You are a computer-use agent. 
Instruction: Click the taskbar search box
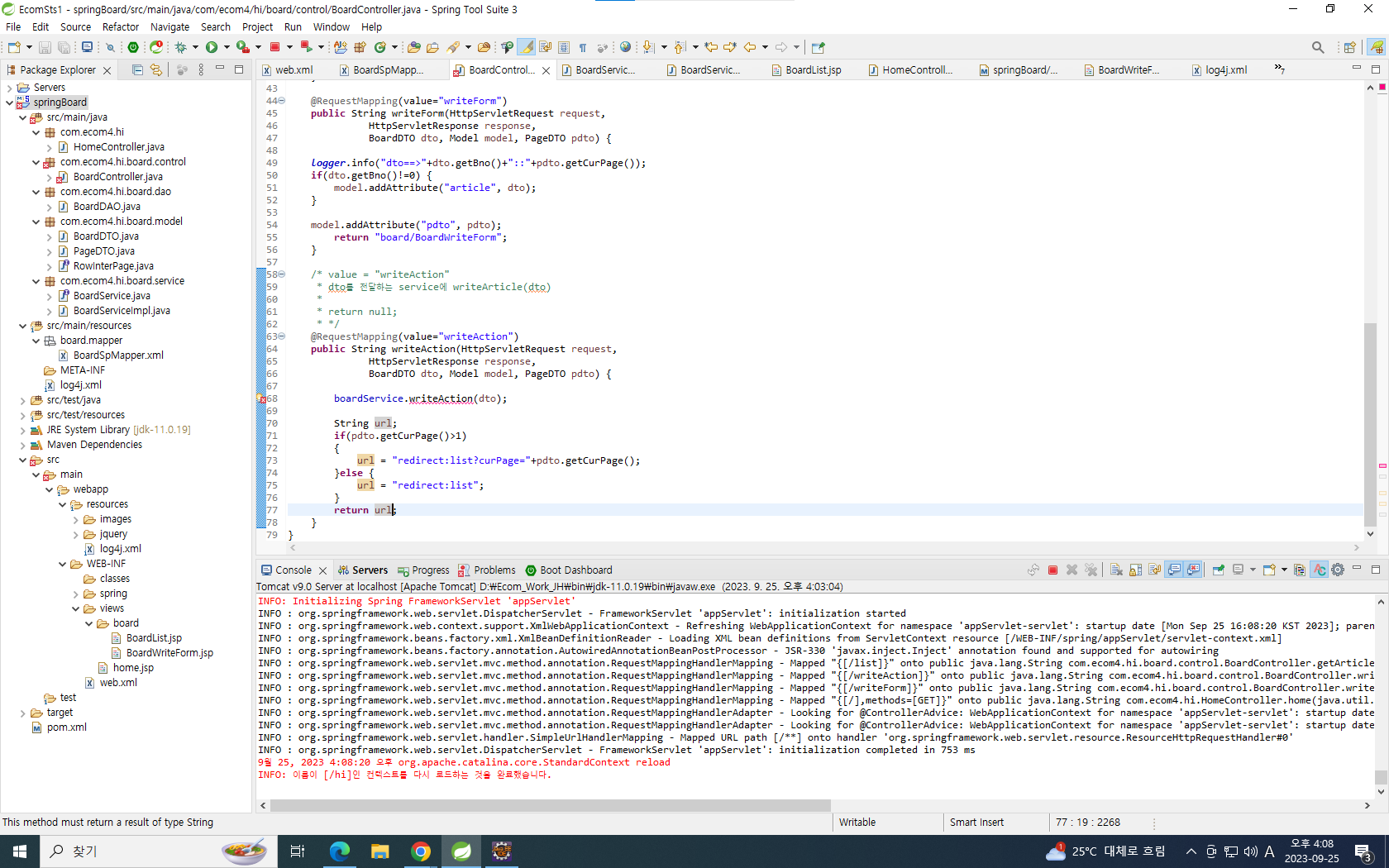tap(157, 851)
